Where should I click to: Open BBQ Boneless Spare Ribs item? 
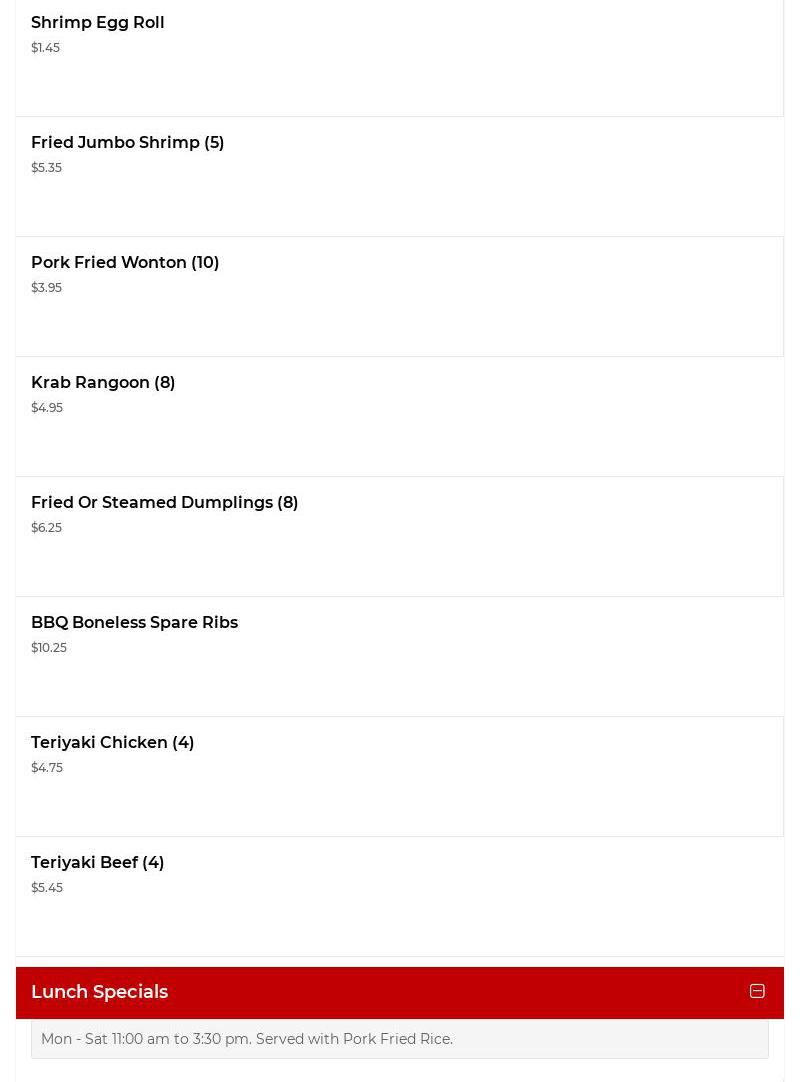coord(134,622)
